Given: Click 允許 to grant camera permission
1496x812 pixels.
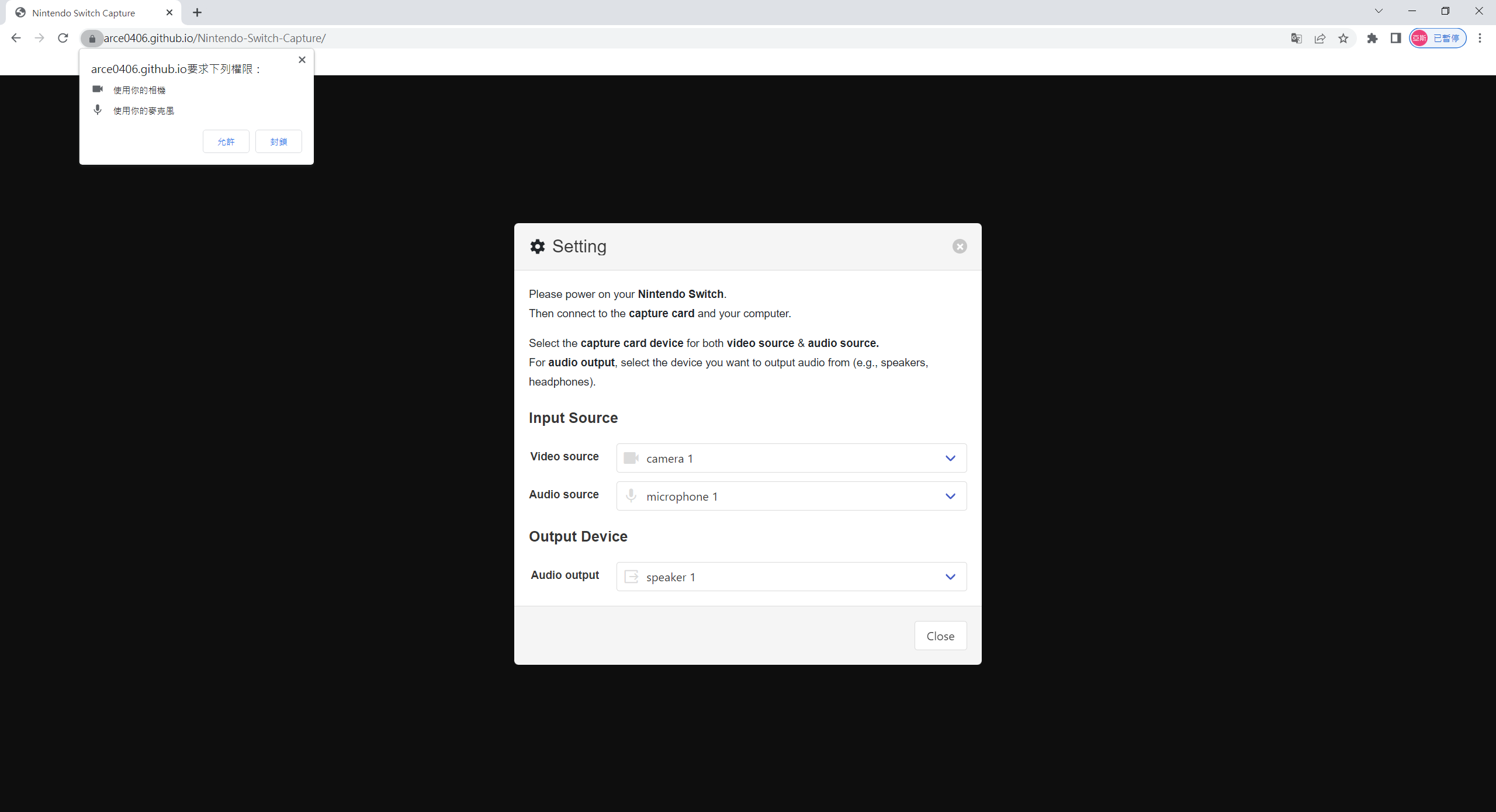Looking at the screenshot, I should click(x=226, y=141).
